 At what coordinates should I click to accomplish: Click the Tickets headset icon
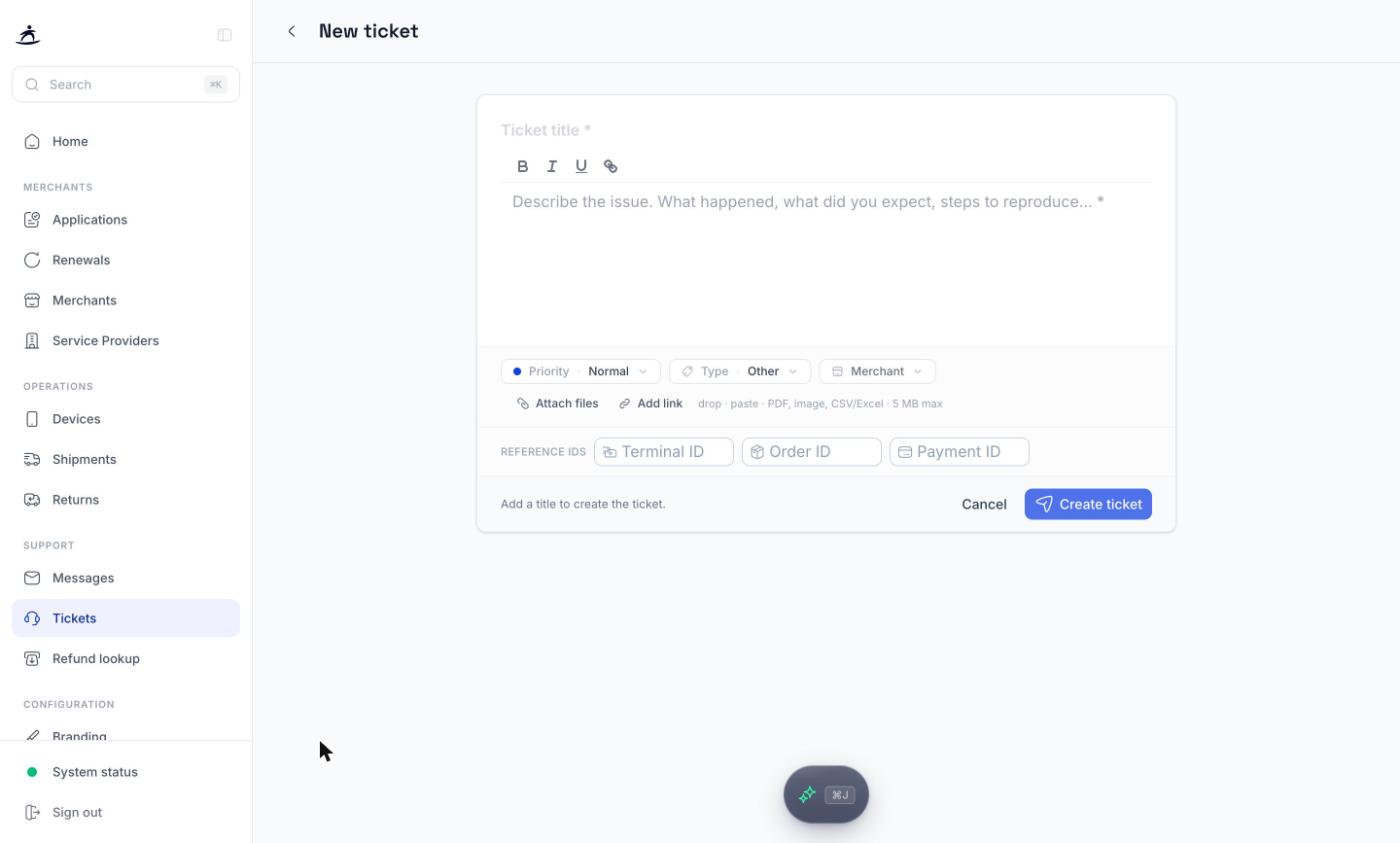(32, 618)
